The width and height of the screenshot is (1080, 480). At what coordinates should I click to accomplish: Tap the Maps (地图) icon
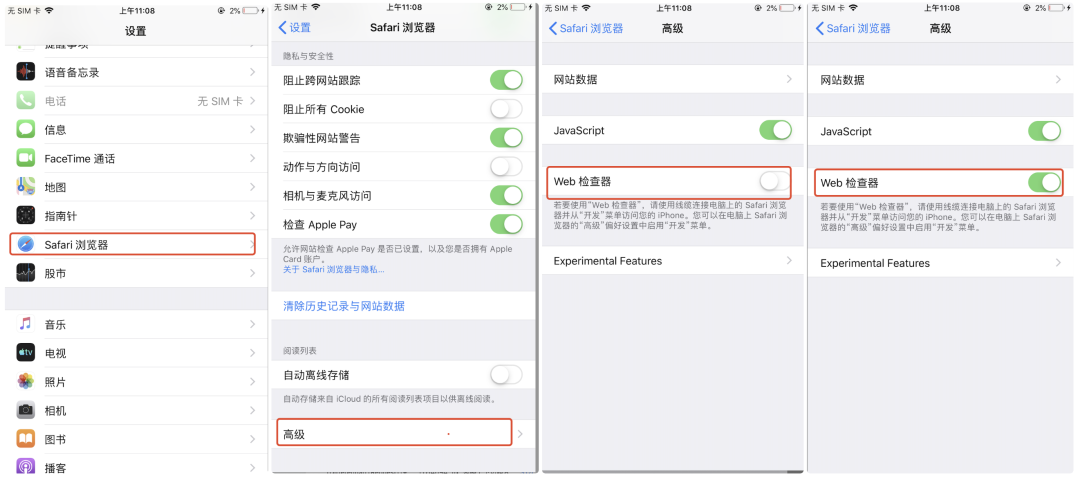26,187
